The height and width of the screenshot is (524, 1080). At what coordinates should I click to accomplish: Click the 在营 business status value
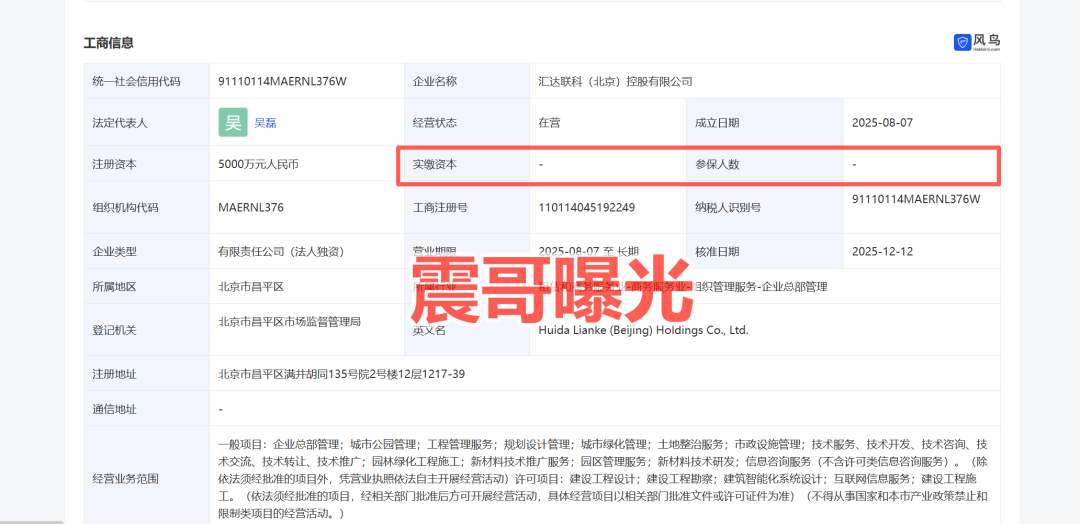pos(549,123)
